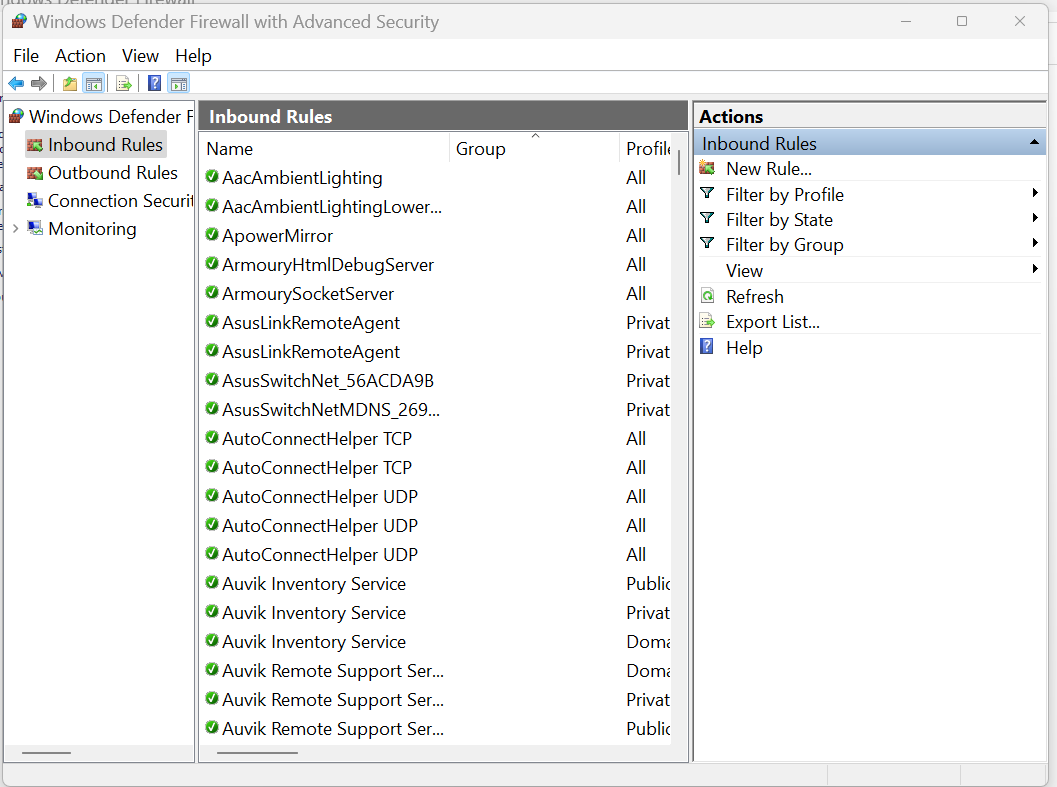
Task: Open the Action menu
Action: (80, 56)
